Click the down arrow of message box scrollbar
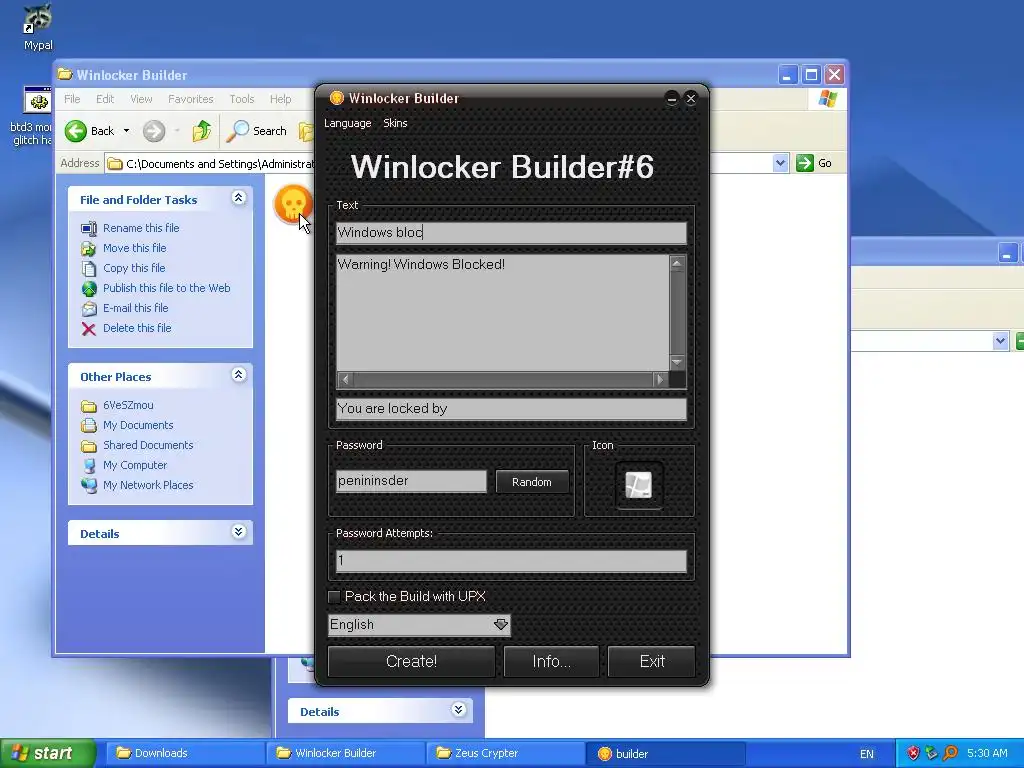This screenshot has width=1024, height=768. [677, 362]
